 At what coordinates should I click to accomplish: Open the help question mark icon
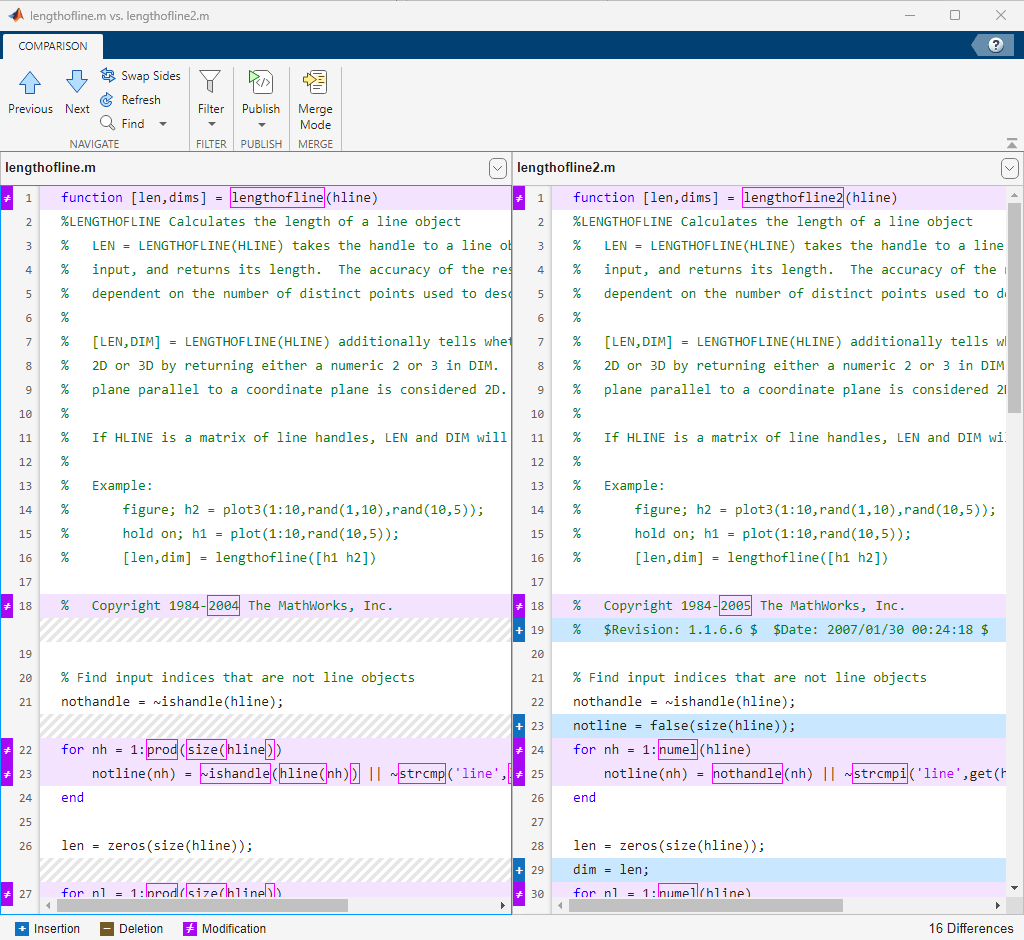click(995, 45)
